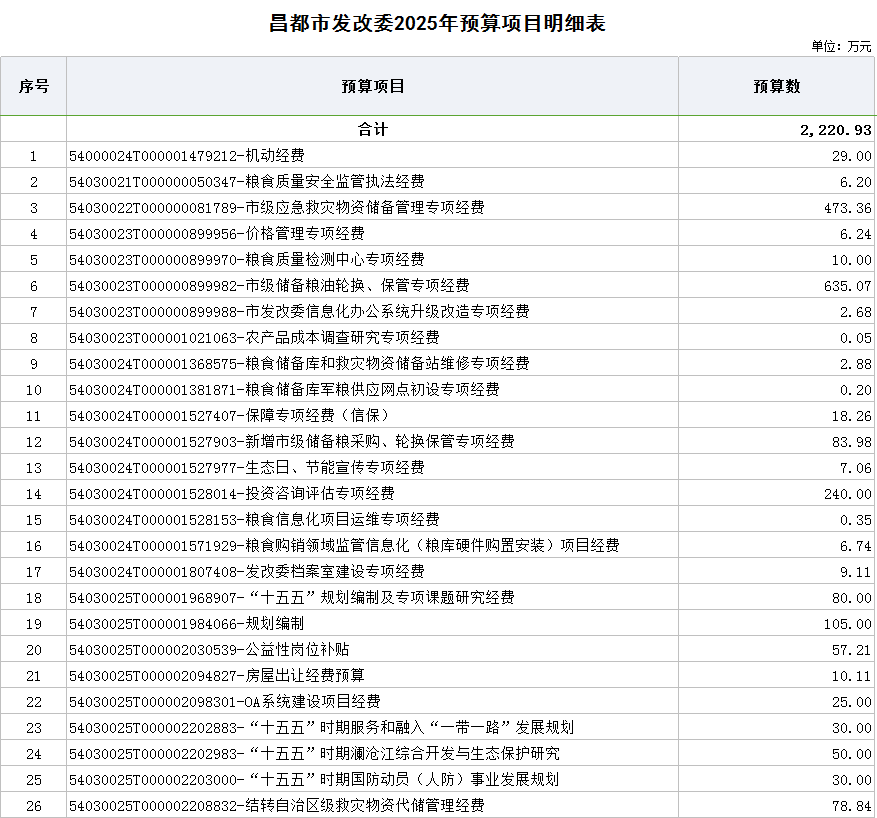Click the 473.36 budget amount cell

coord(846,208)
